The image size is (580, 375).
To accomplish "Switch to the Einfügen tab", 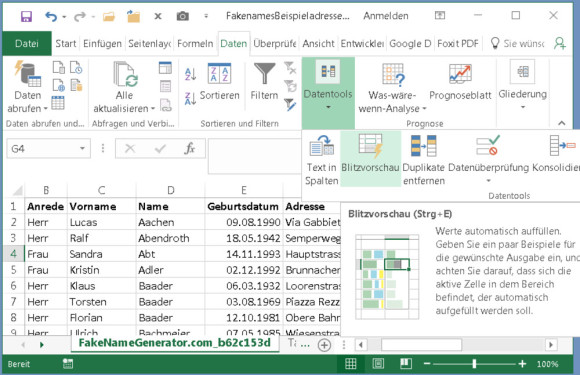I will coord(102,44).
